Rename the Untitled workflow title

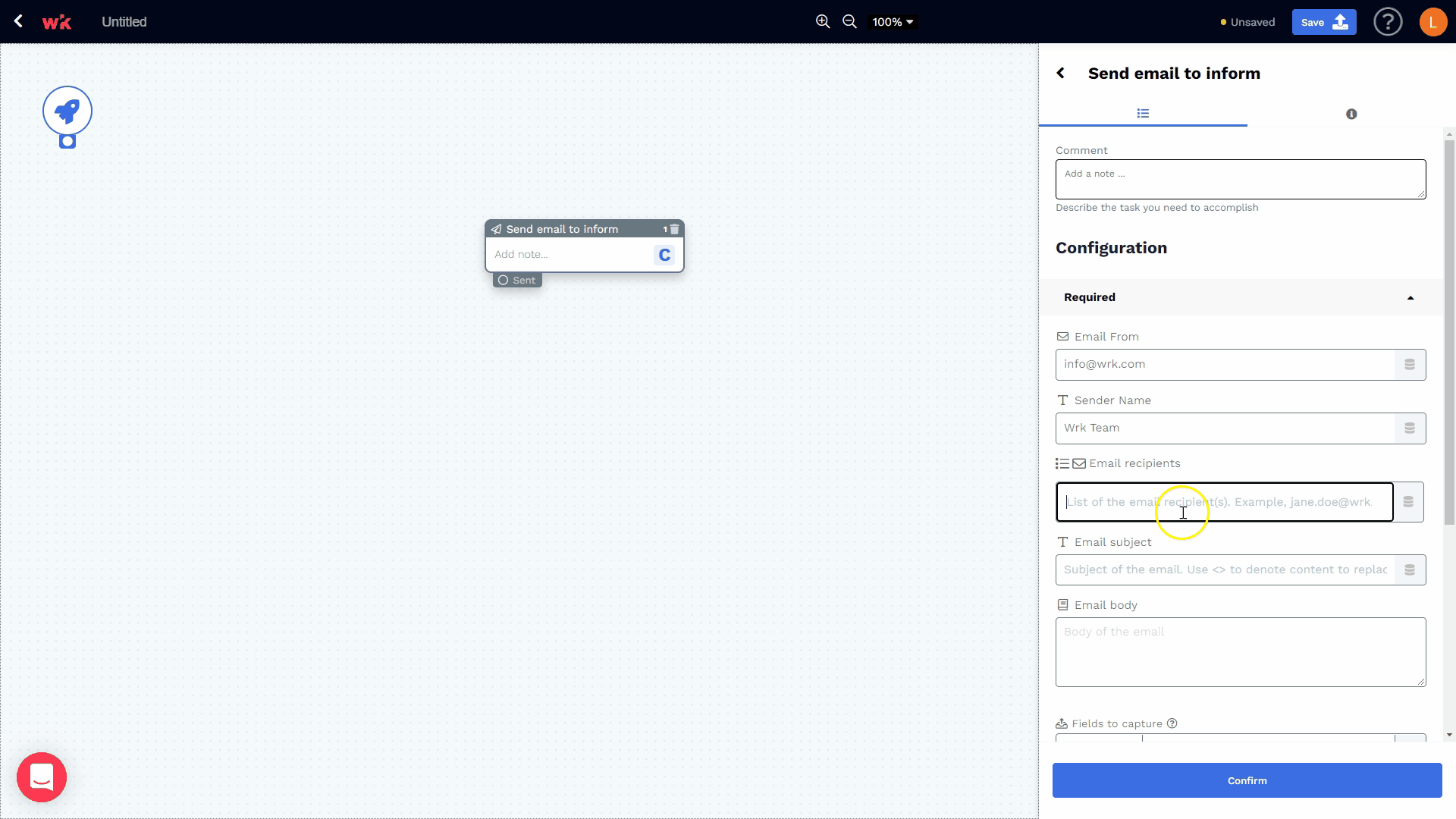coord(124,22)
